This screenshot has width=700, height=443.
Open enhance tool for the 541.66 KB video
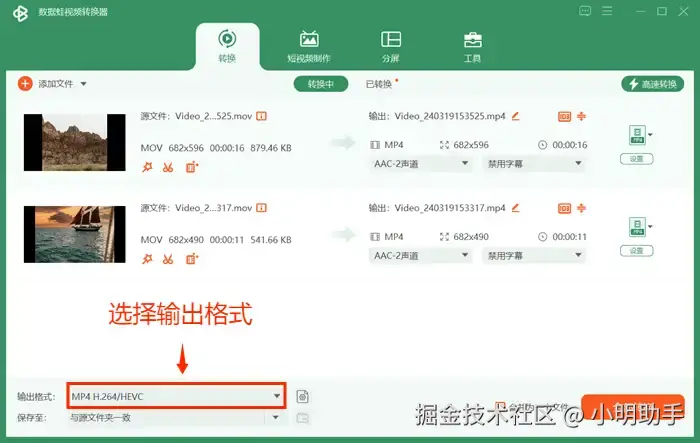click(x=192, y=259)
